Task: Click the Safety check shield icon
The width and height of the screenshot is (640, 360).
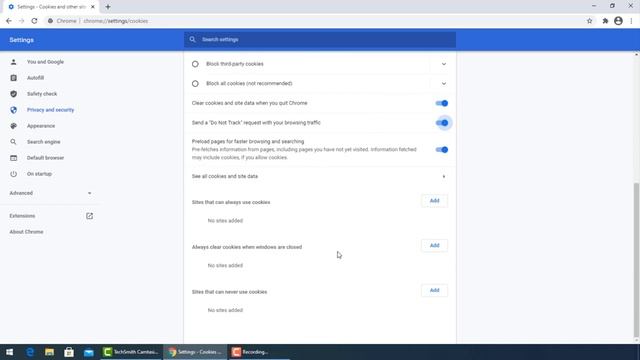Action: click(13, 94)
